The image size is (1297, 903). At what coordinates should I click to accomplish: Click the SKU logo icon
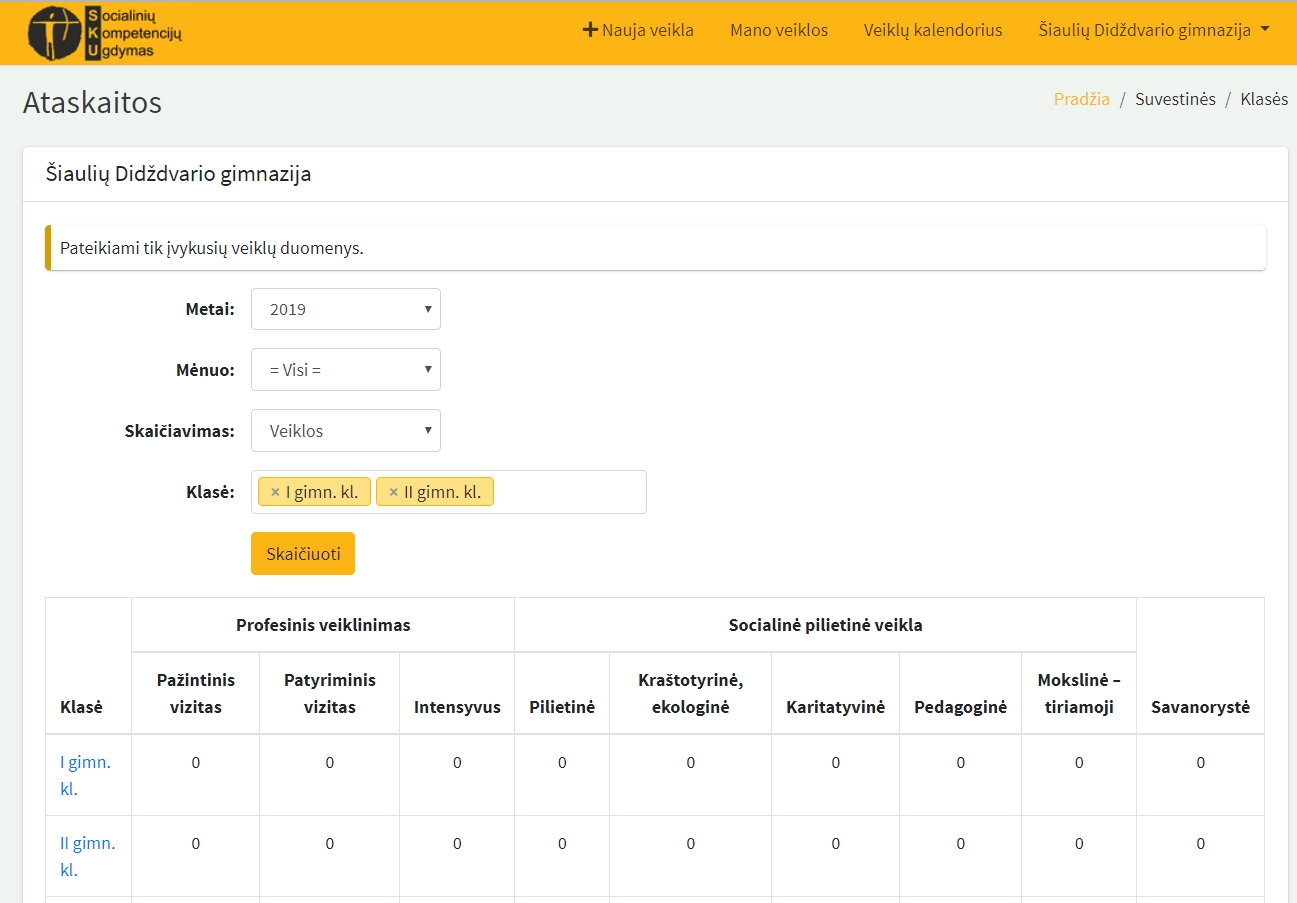(x=105, y=32)
